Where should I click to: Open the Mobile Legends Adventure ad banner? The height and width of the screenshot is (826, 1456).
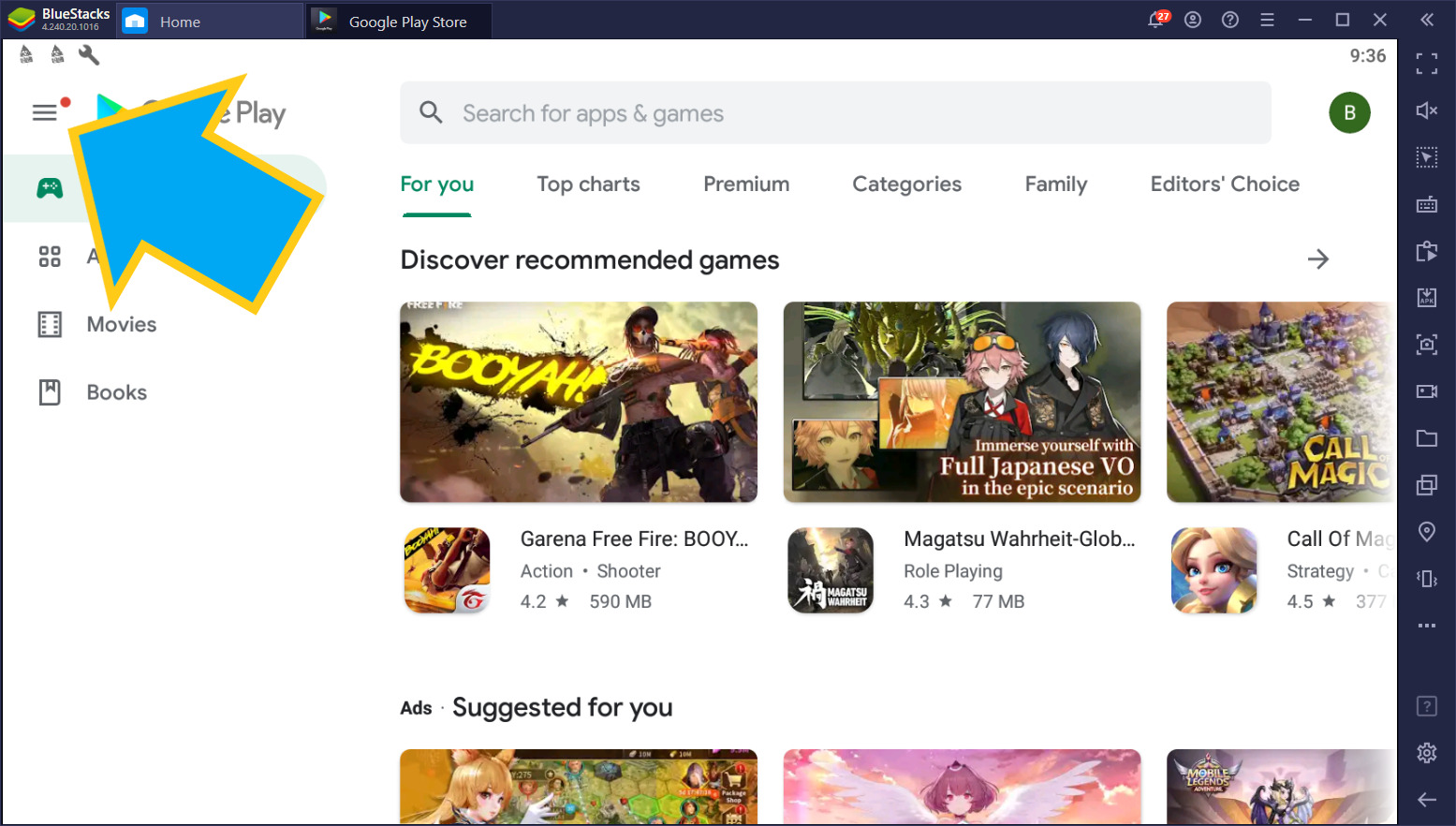1281,786
